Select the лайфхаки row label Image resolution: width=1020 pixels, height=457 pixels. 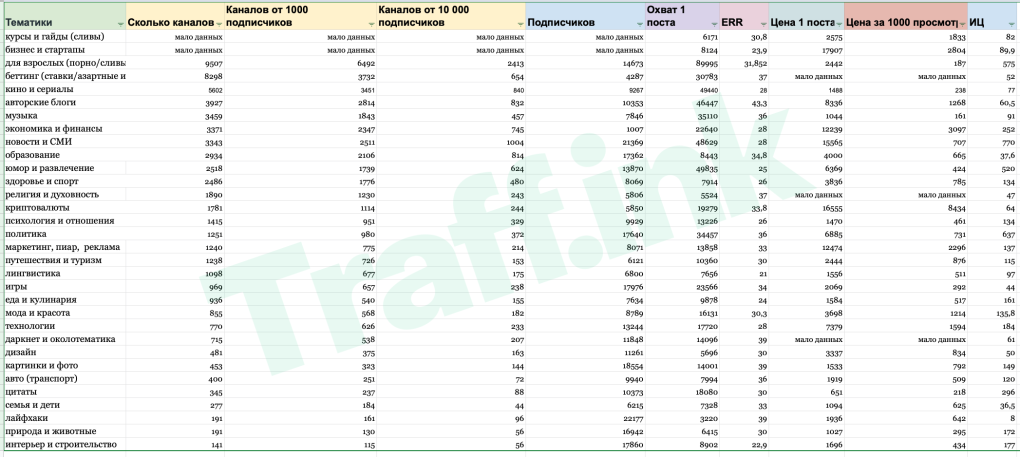click(64, 418)
